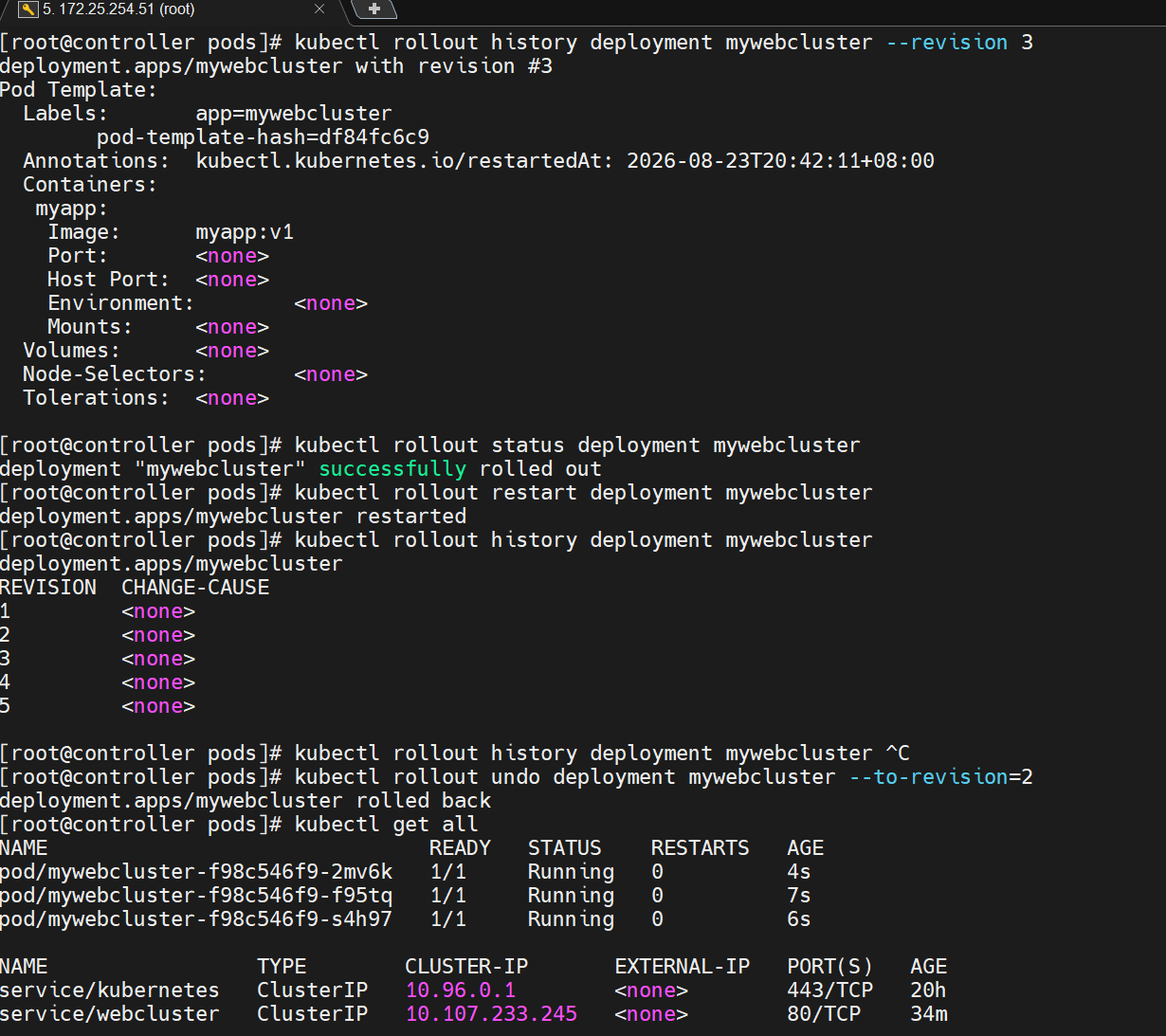Click the 'REVISION' column header
This screenshot has width=1166, height=1036.
48,588
